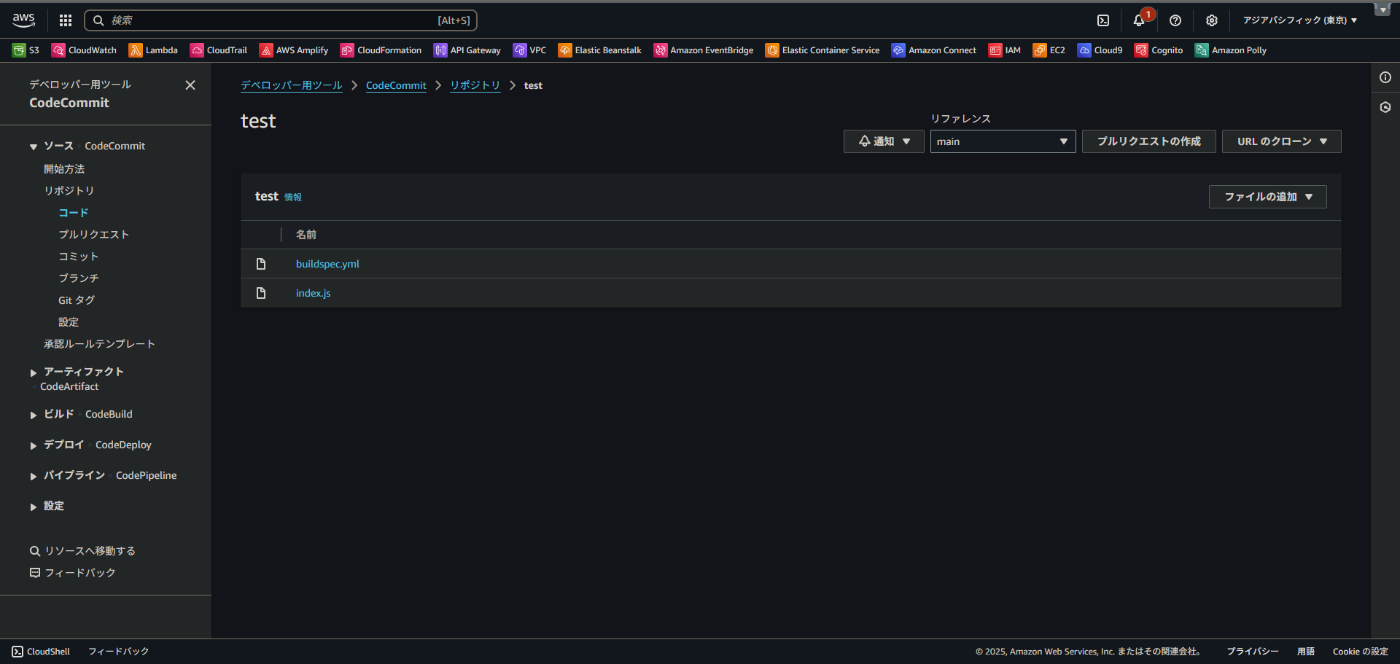Click リポジトリ breadcrumb link
Screen dimensions: 1400x664
(475, 85)
